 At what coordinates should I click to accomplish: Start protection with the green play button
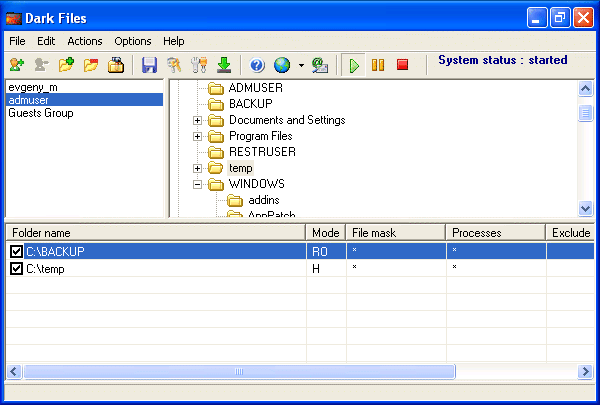(354, 65)
